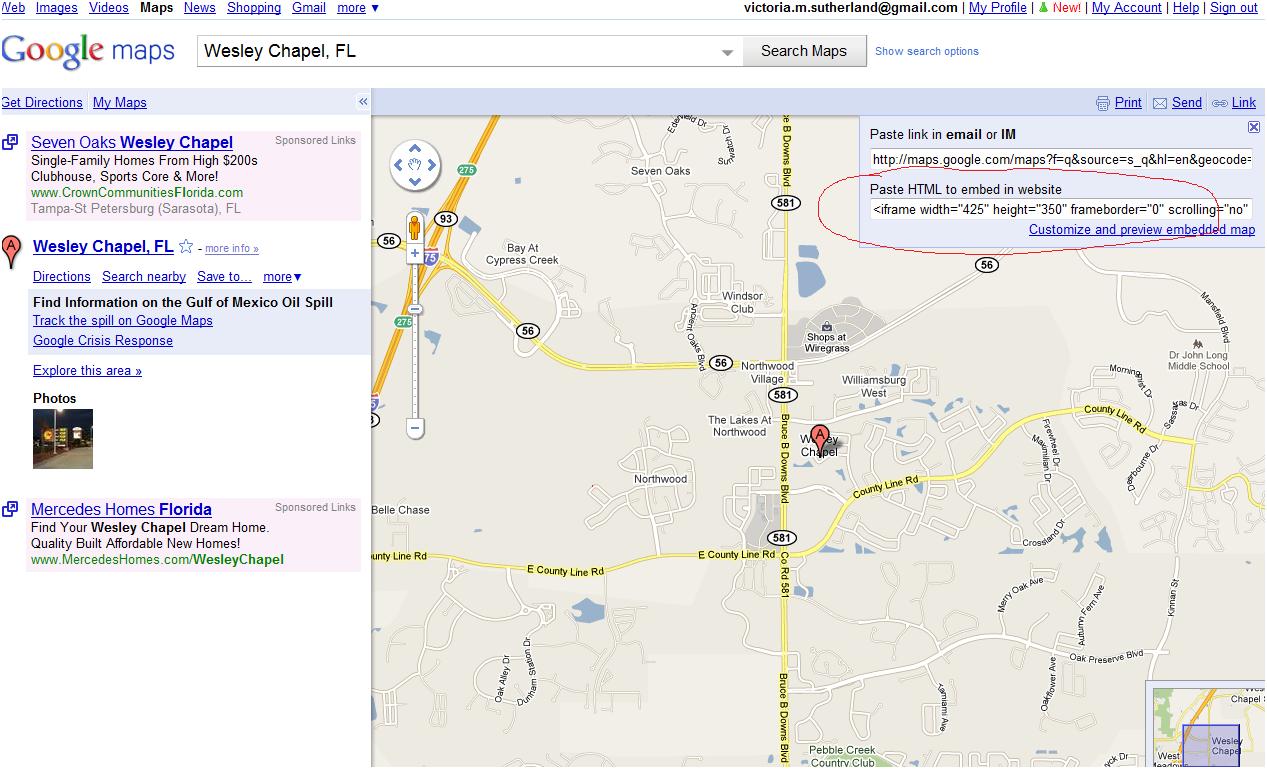Go to News in the top bar
Screen dimensions: 1267x769
click(200, 8)
